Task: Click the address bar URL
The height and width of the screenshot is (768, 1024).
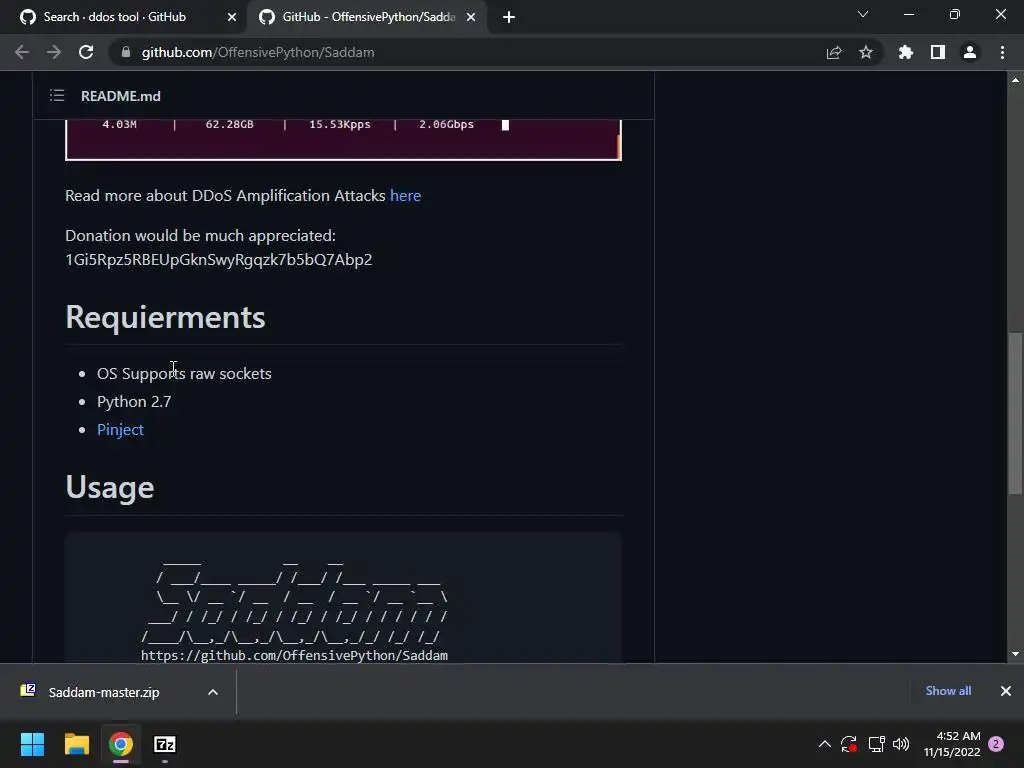Action: [258, 52]
